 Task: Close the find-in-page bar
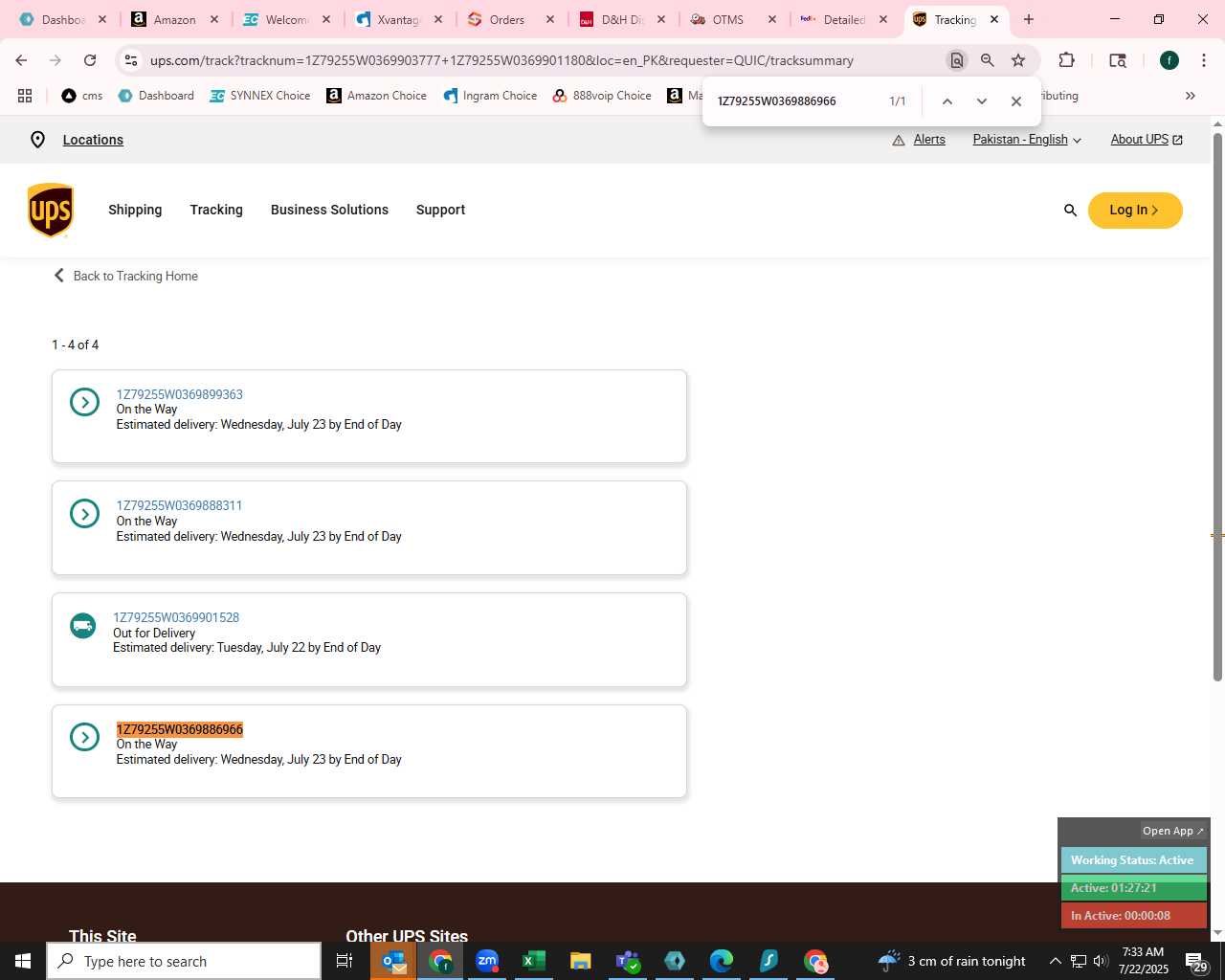(x=1016, y=101)
